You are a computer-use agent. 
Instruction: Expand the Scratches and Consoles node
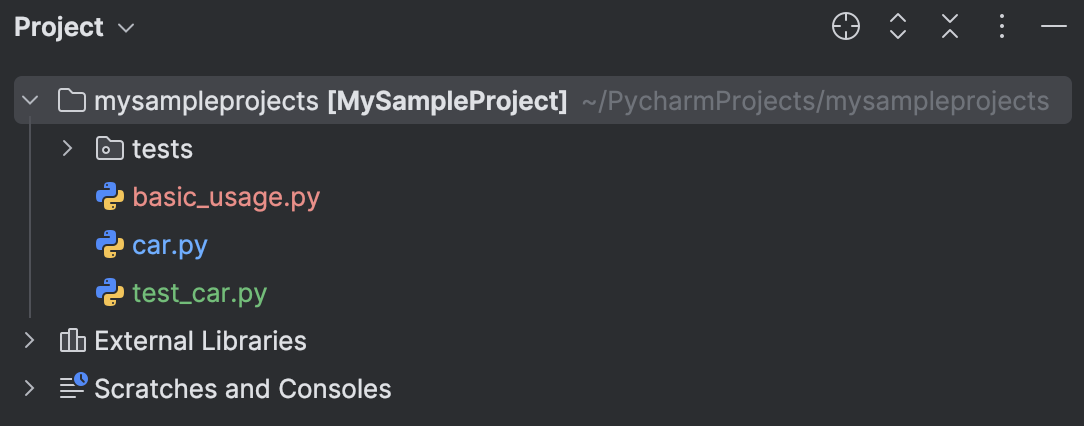(x=30, y=388)
